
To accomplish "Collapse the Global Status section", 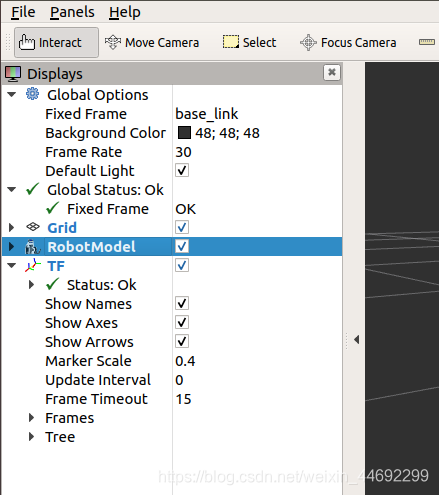I will point(12,190).
